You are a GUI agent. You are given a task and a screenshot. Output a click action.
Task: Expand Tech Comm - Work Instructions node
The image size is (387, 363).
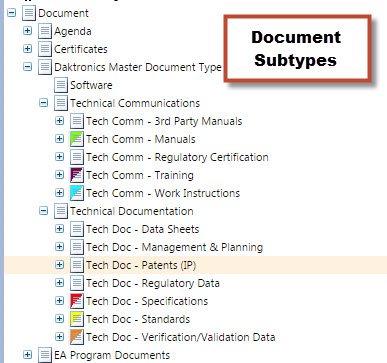click(x=60, y=193)
